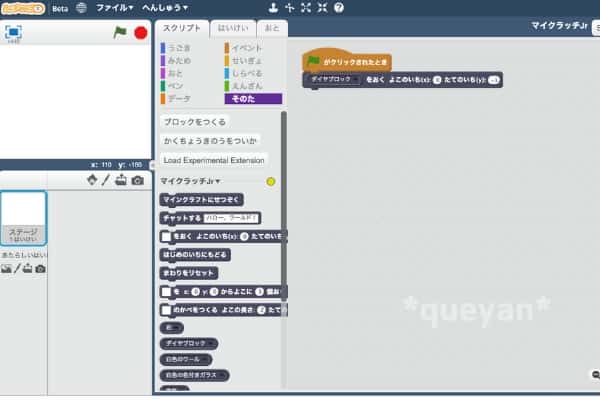Open the ファイル menu
This screenshot has width=600, height=400.
pos(114,8)
